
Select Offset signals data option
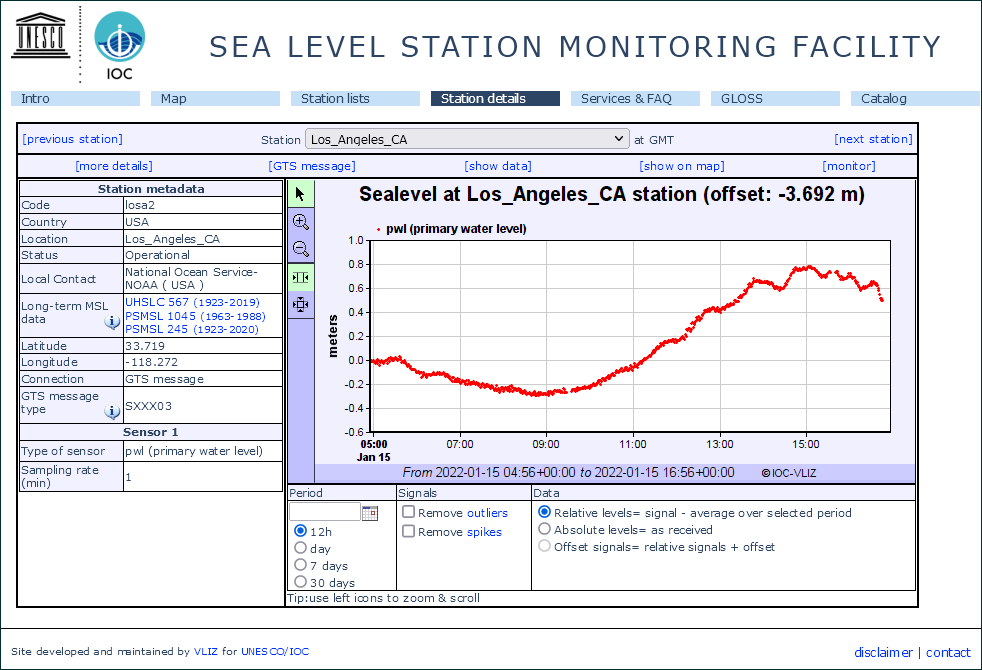pos(545,546)
